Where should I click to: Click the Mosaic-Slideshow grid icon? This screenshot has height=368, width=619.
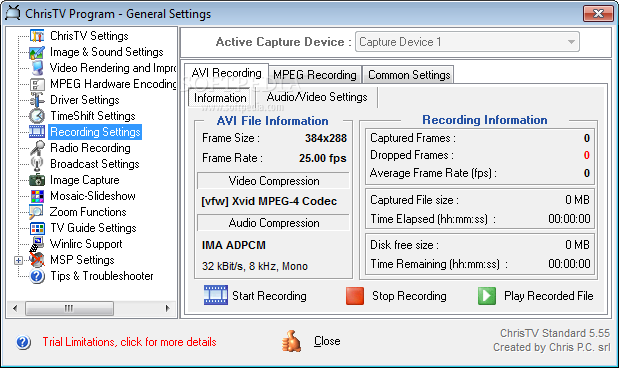pos(37,196)
